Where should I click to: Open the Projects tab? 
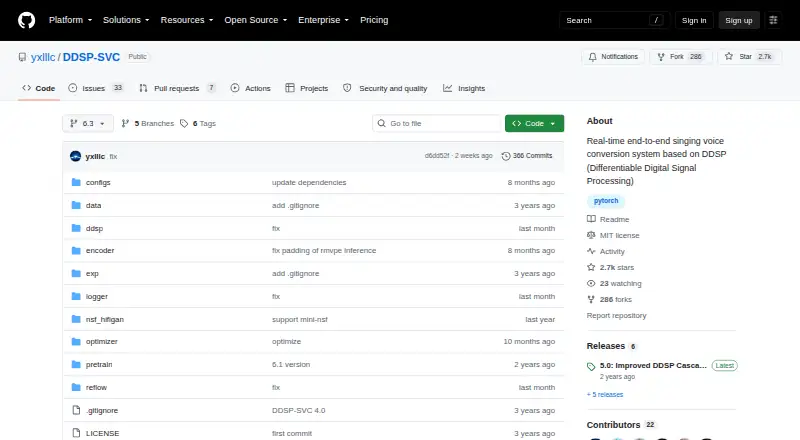(x=307, y=88)
